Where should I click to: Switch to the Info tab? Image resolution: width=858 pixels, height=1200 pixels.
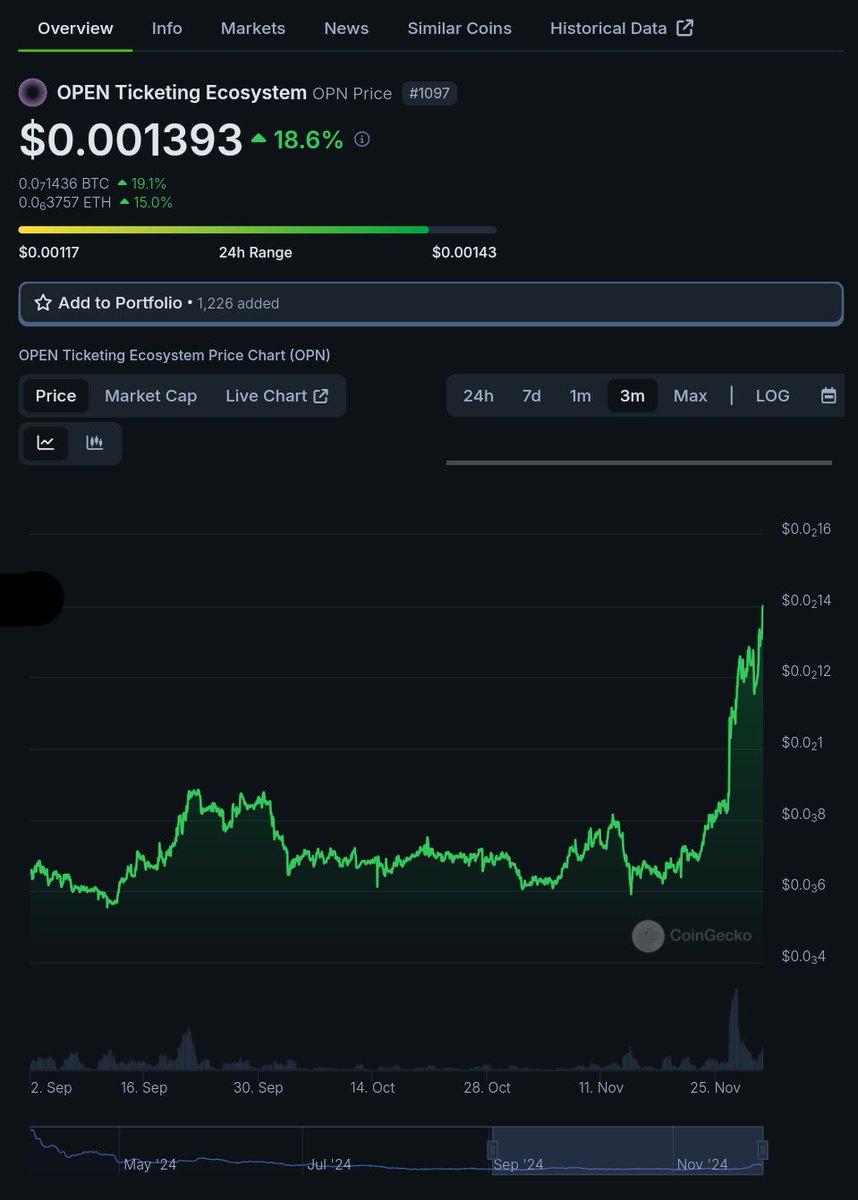click(167, 28)
